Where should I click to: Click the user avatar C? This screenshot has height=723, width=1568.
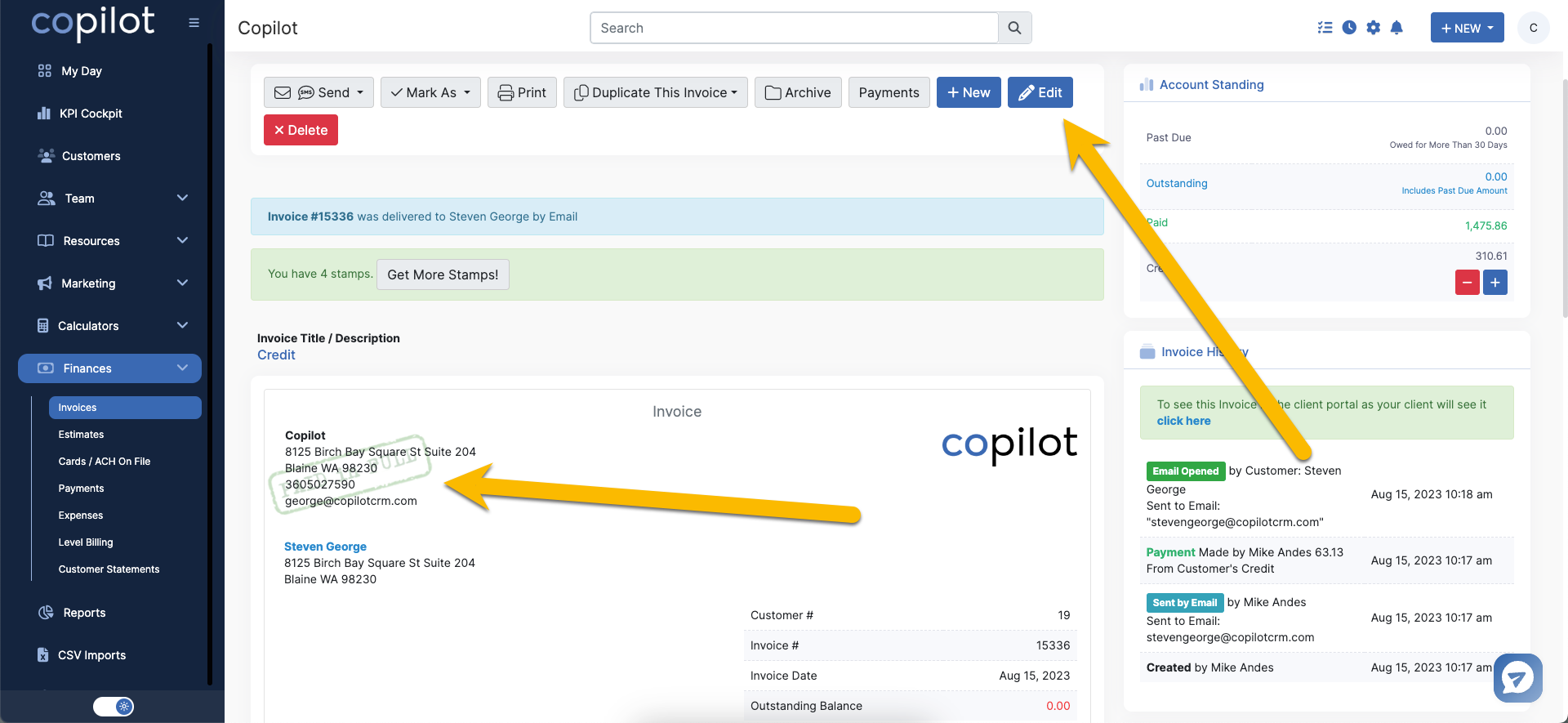pos(1533,28)
